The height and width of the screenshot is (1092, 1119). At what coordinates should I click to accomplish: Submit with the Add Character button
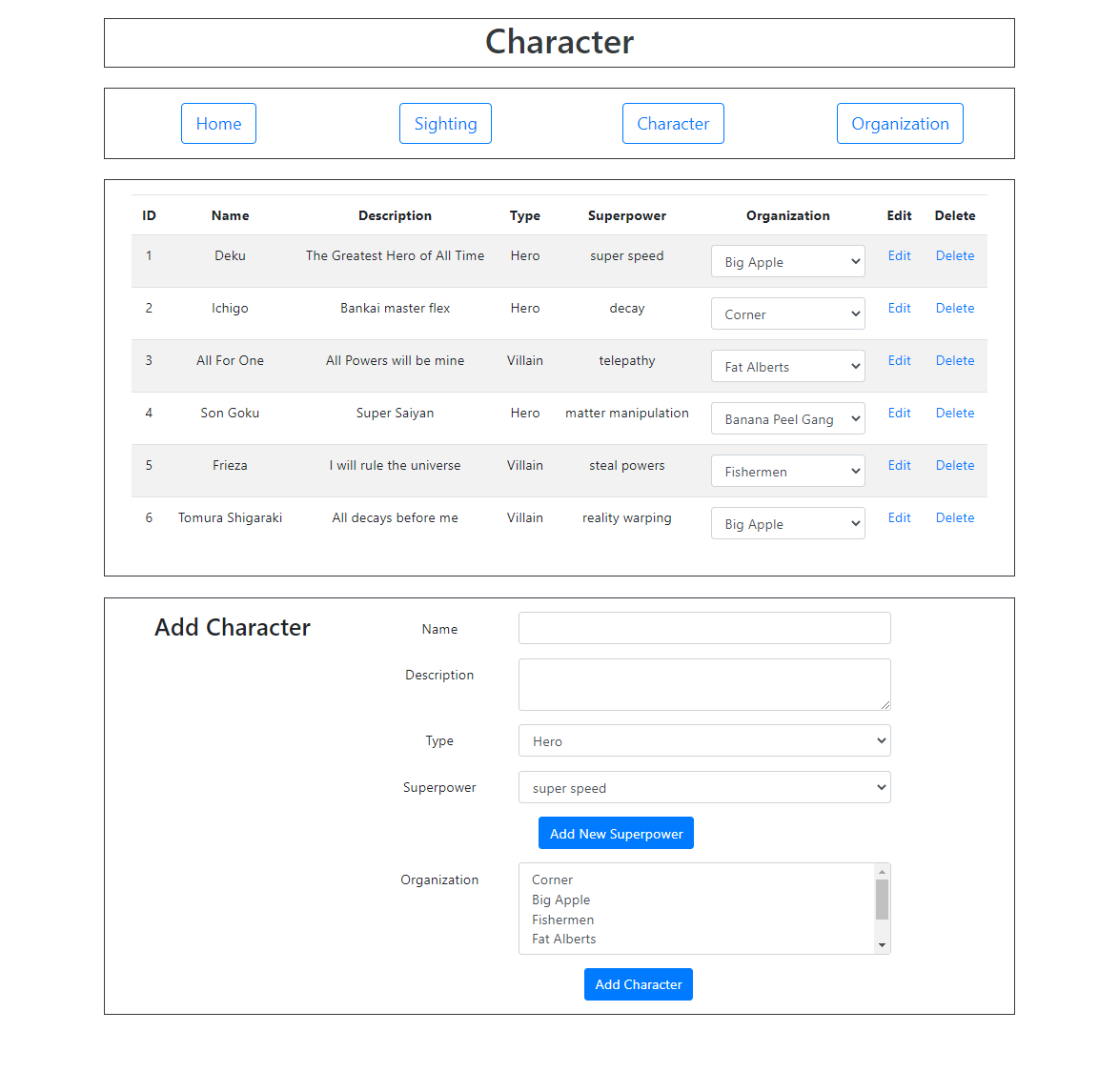[639, 984]
